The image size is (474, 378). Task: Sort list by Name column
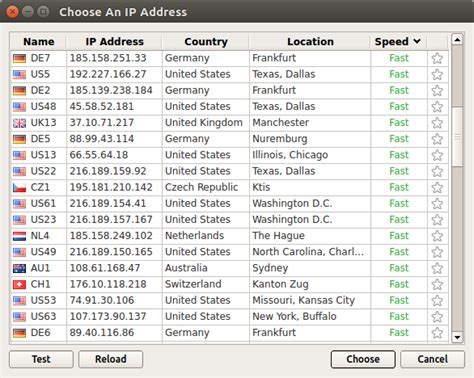pyautogui.click(x=38, y=42)
